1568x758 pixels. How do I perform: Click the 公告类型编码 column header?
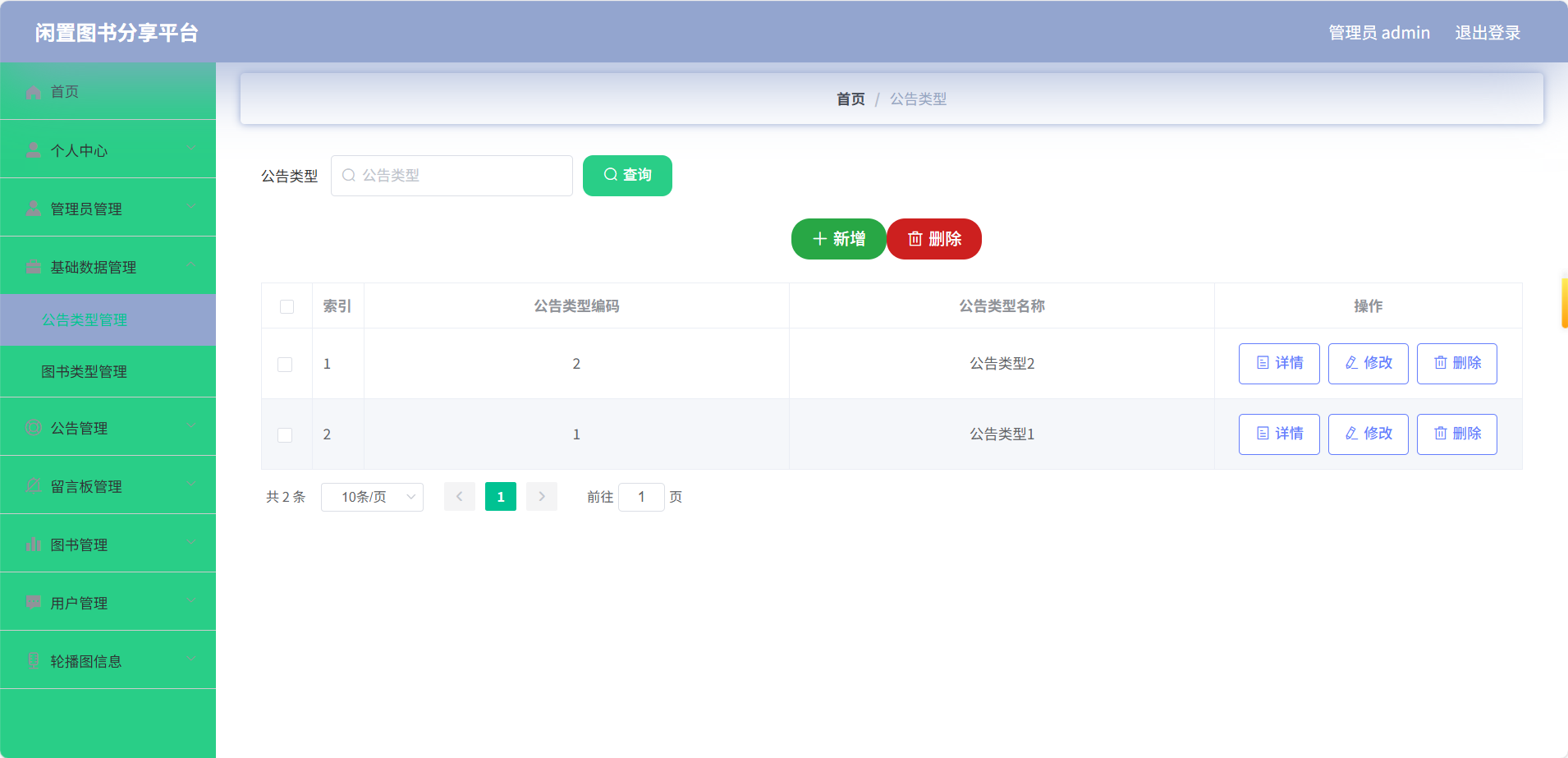[x=576, y=306]
